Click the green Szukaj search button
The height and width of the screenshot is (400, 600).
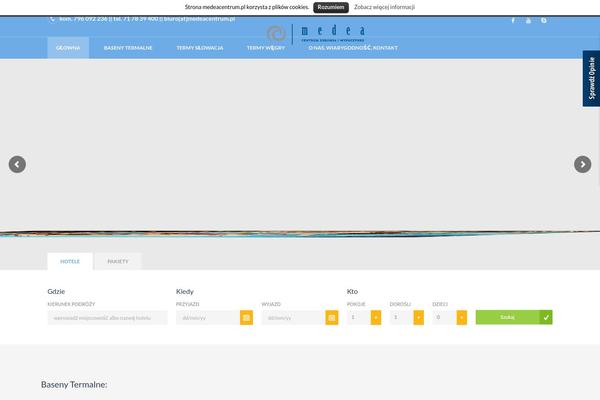point(514,317)
